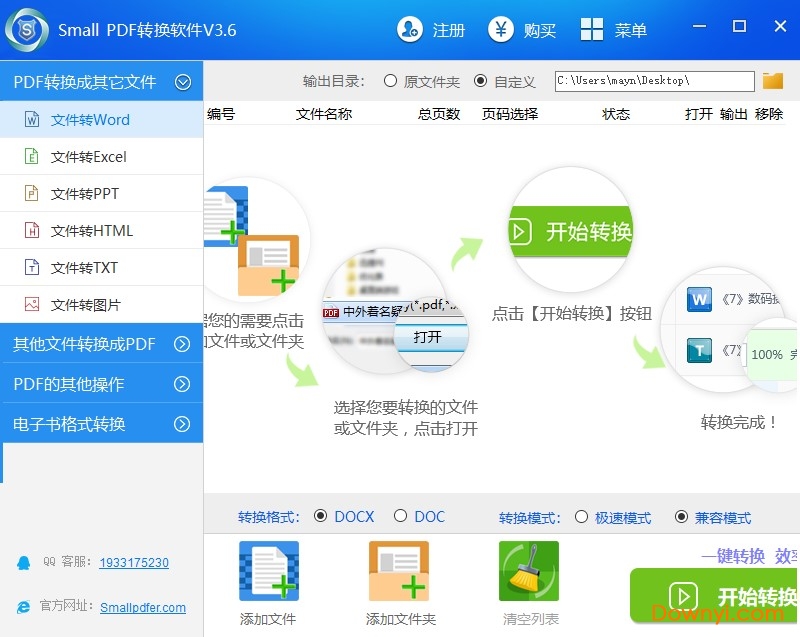800x637 pixels.
Task: Click the 清空列表 broom icon
Action: pyautogui.click(x=528, y=571)
